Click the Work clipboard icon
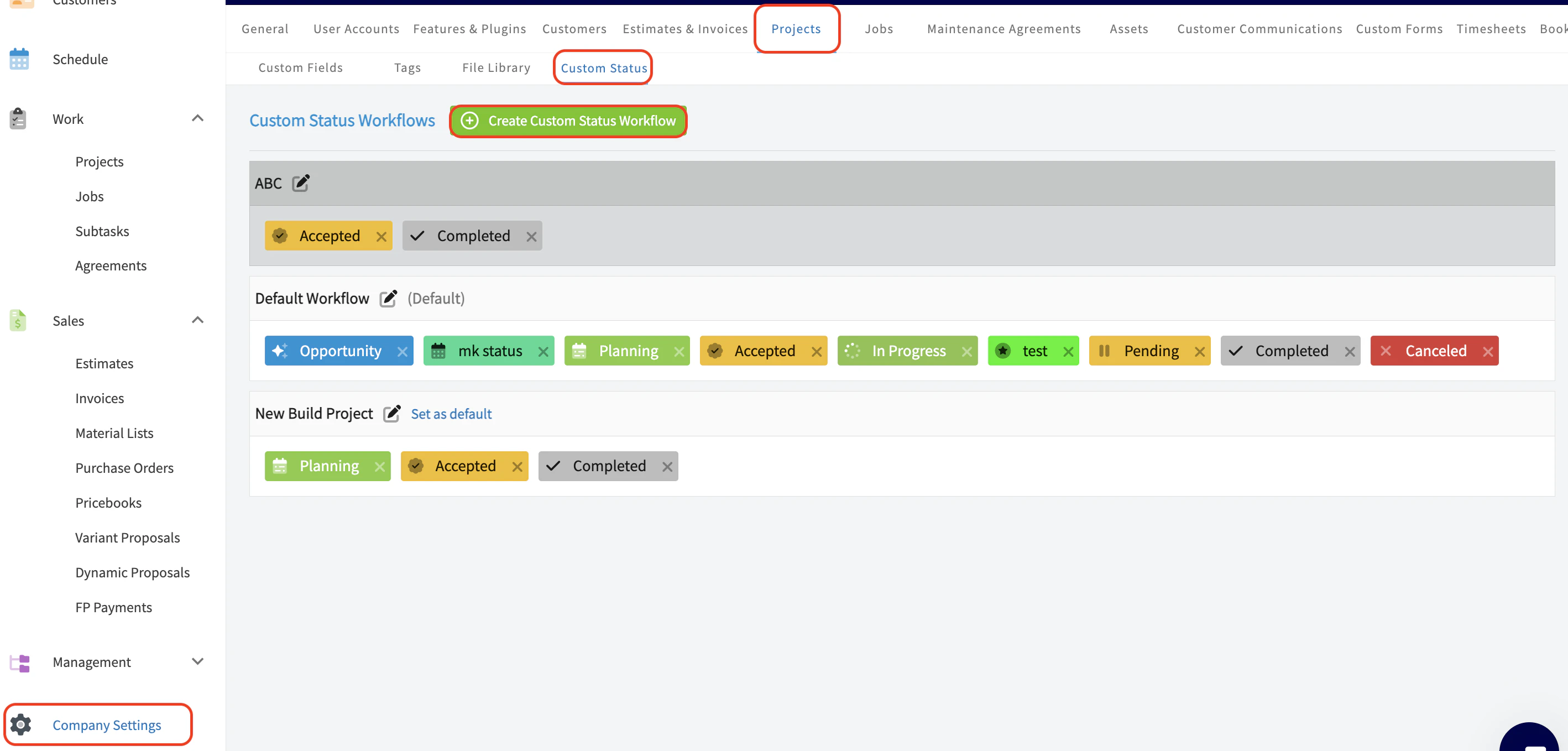 18,119
